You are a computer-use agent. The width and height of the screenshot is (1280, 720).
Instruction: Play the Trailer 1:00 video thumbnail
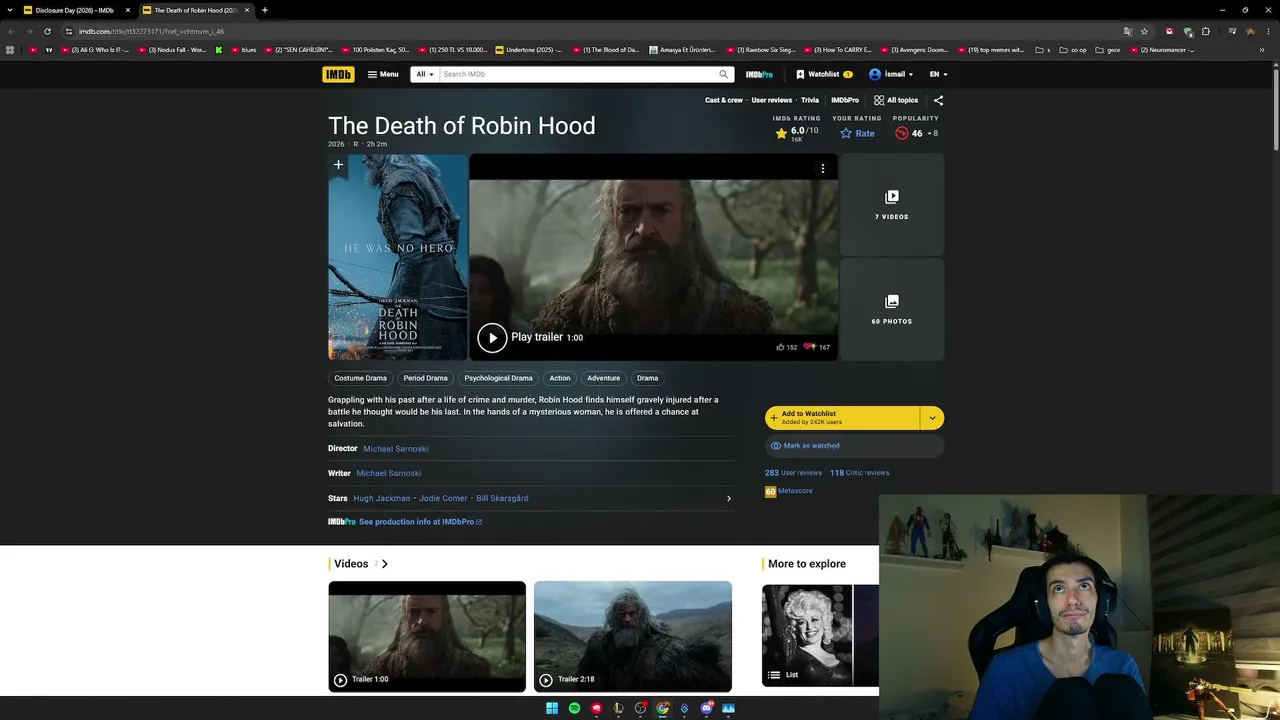tap(427, 636)
